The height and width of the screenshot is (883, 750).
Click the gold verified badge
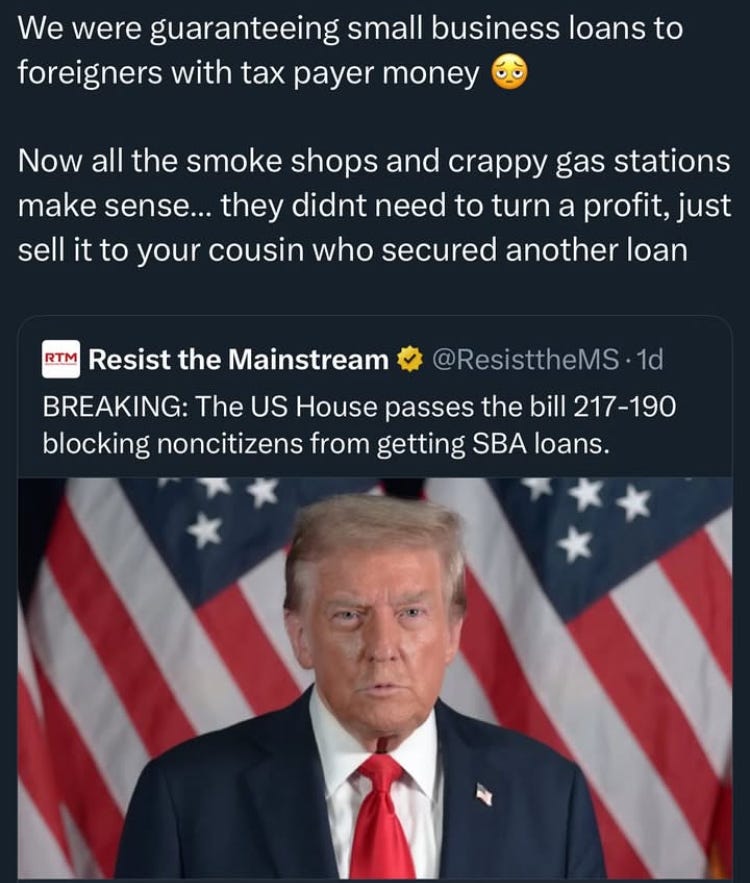(410, 359)
